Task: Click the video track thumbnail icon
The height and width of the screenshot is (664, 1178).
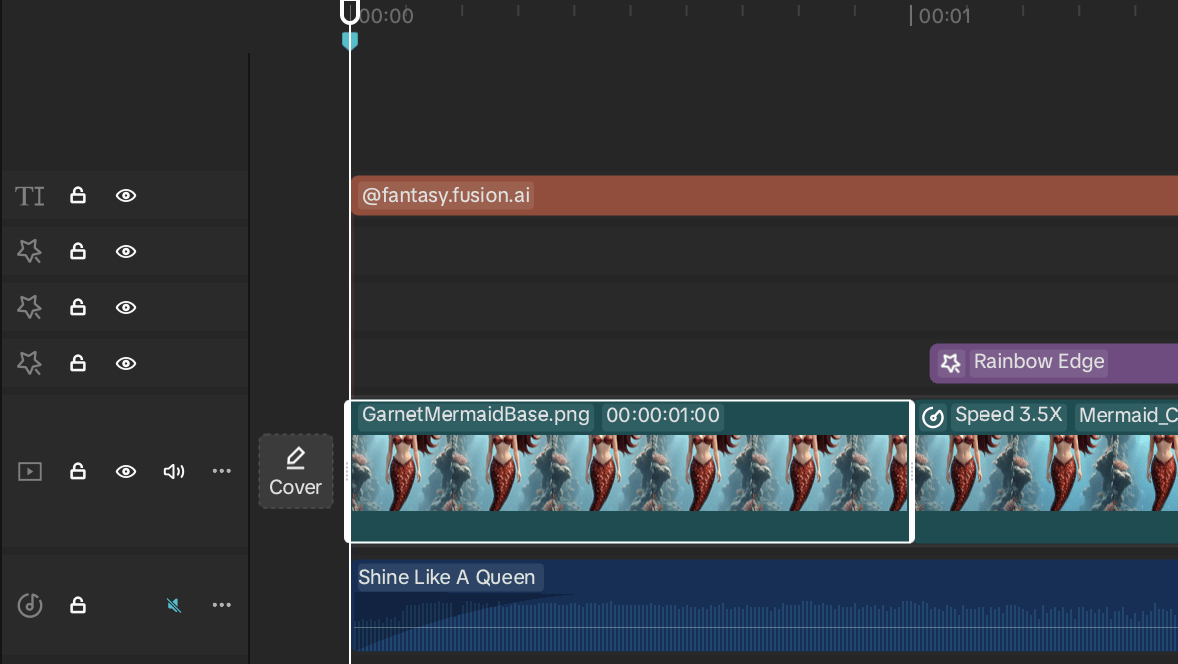Action: click(29, 471)
